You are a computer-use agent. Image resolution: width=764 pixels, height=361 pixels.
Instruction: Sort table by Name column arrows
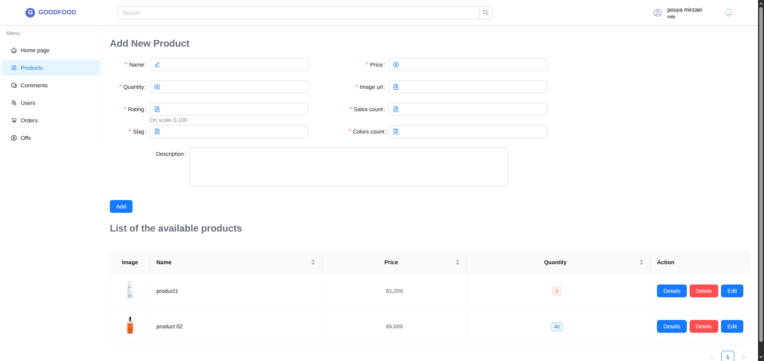pos(313,262)
